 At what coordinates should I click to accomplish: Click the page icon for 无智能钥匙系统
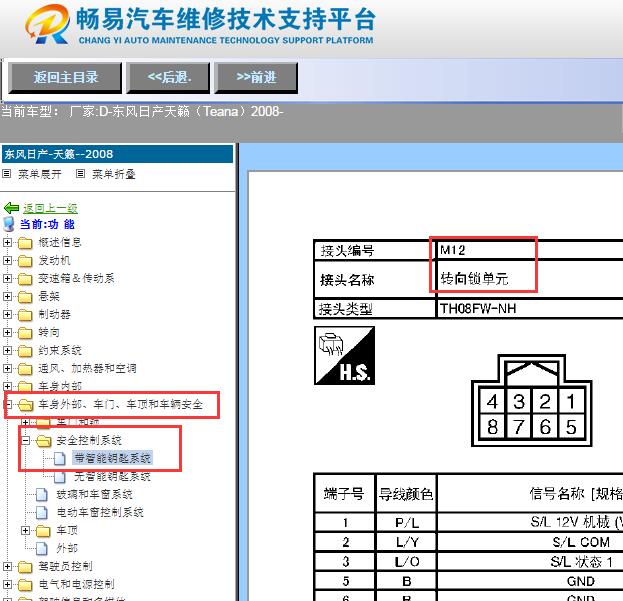coord(60,476)
